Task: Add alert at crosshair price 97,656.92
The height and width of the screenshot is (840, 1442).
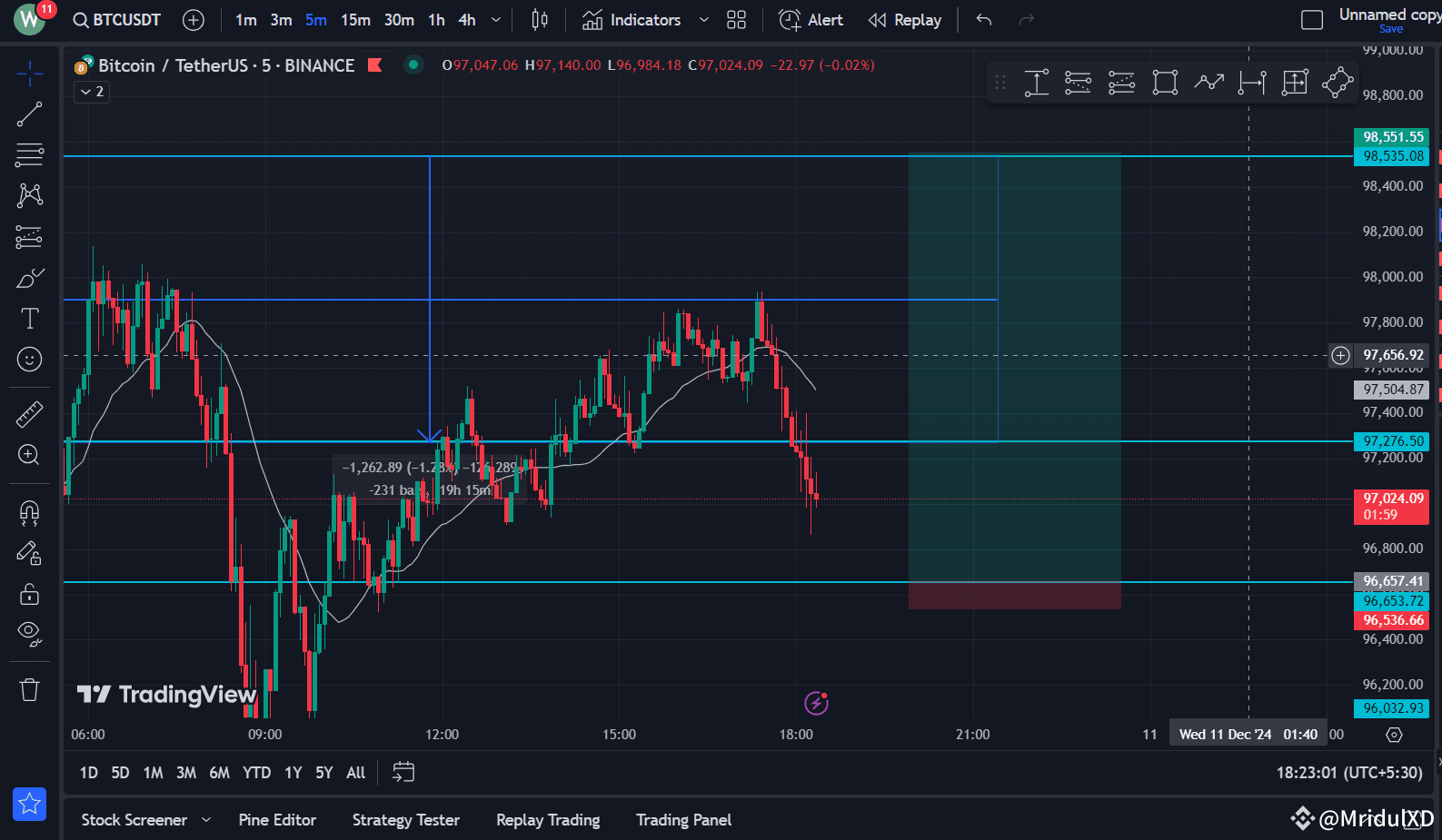Action: [1341, 355]
